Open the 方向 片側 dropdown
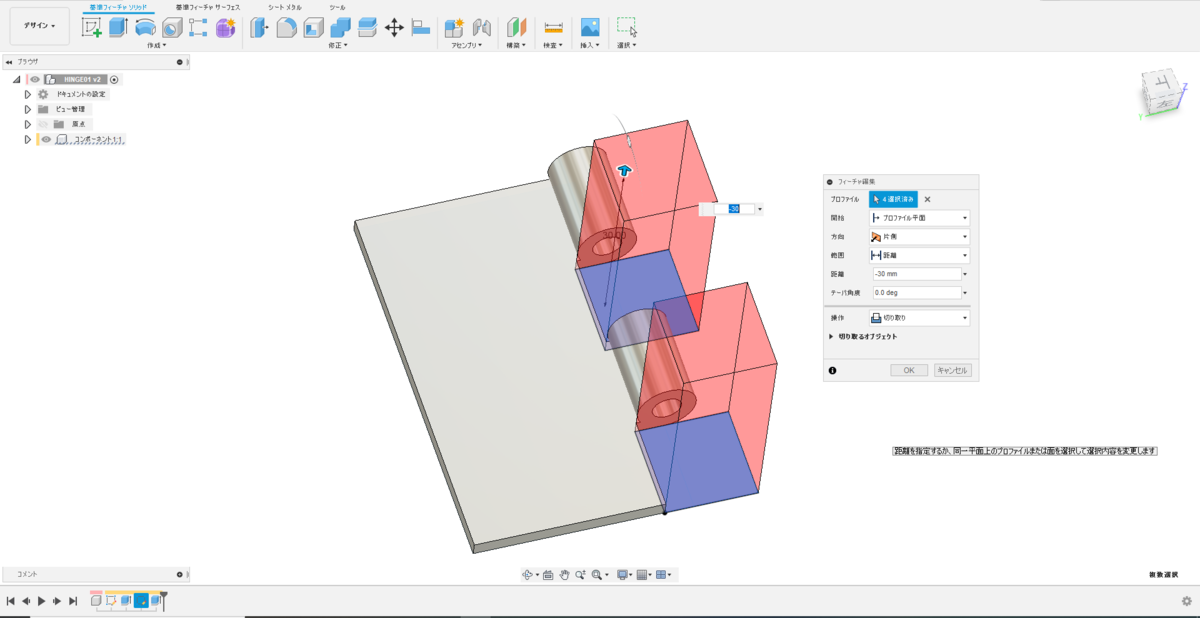The image size is (1200, 618). click(919, 237)
